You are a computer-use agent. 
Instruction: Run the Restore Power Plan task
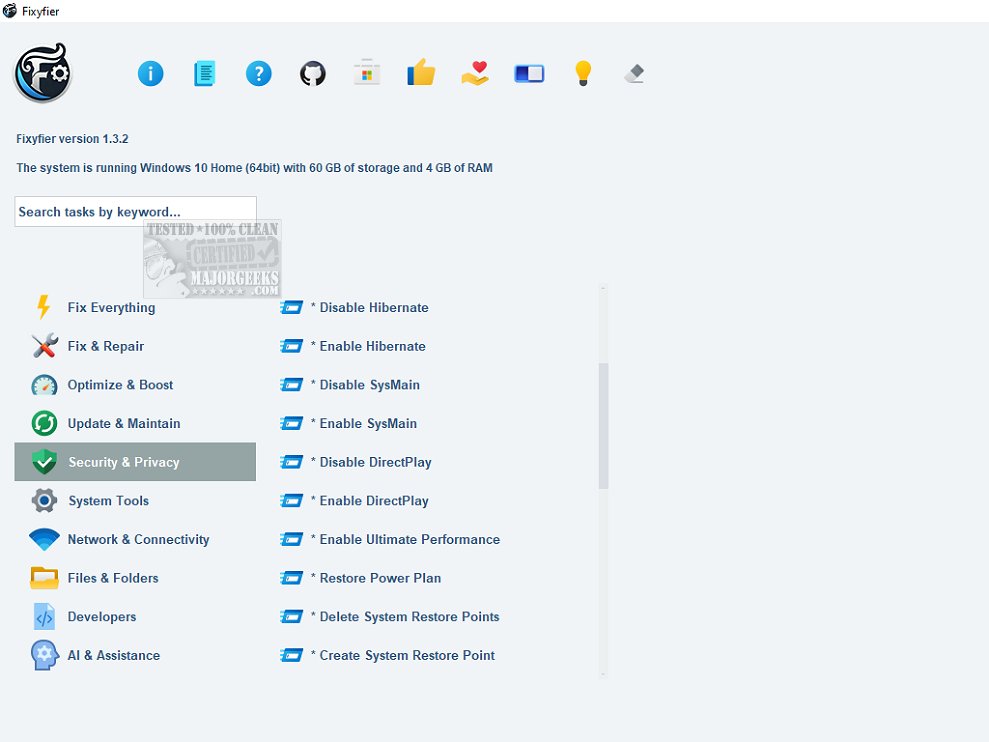[x=376, y=578]
